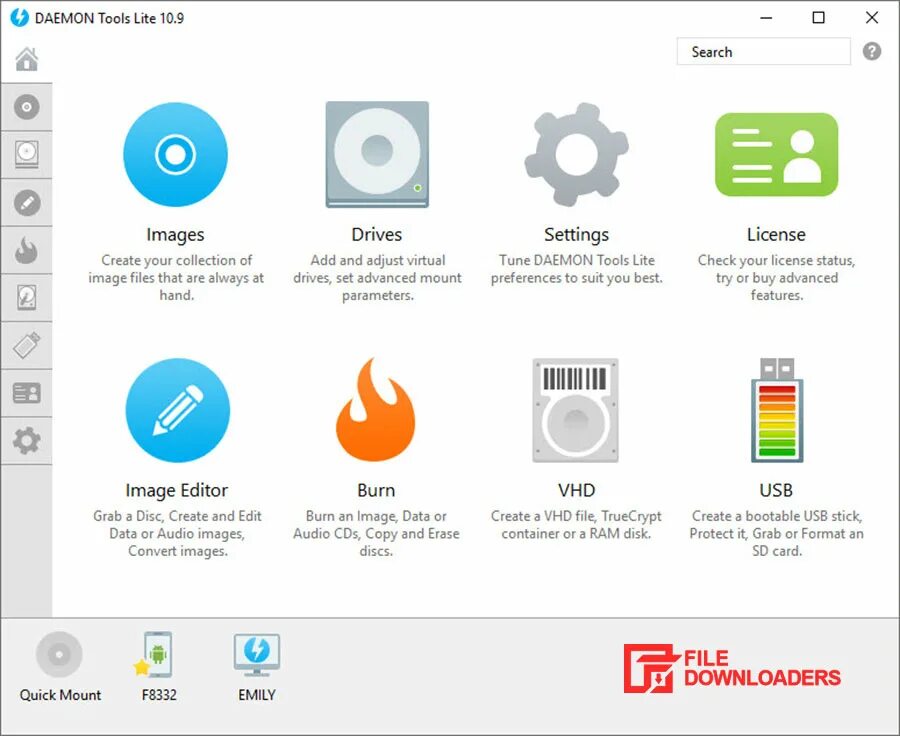Open the Home sidebar icon
900x736 pixels.
click(26, 59)
